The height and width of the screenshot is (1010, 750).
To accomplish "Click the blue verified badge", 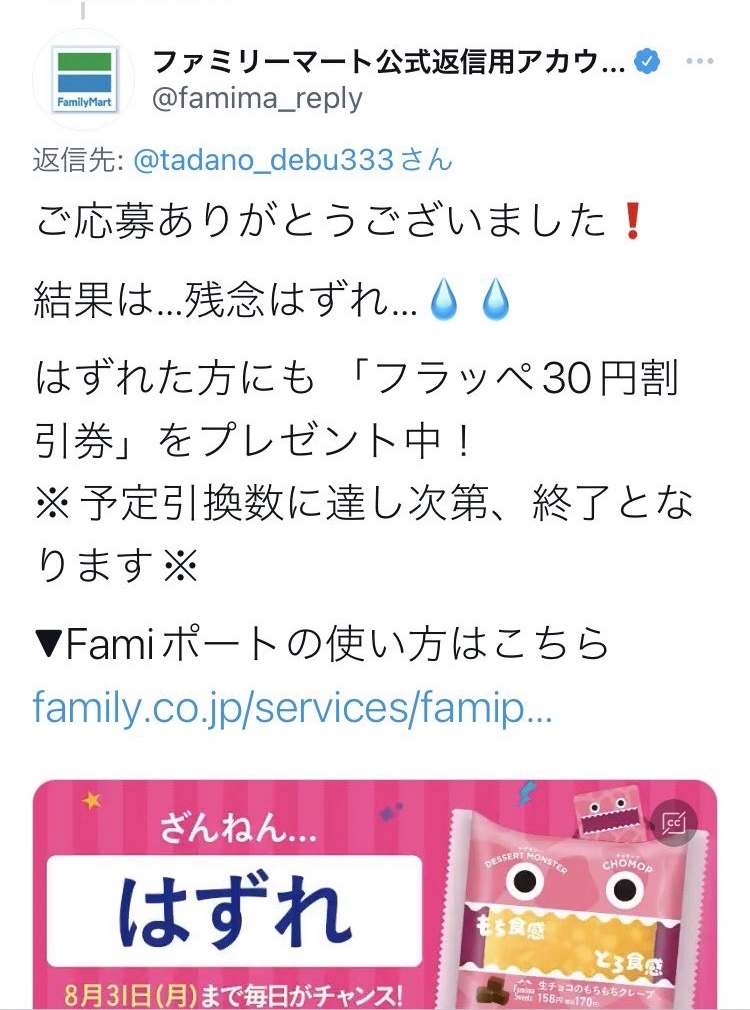I will [x=648, y=61].
